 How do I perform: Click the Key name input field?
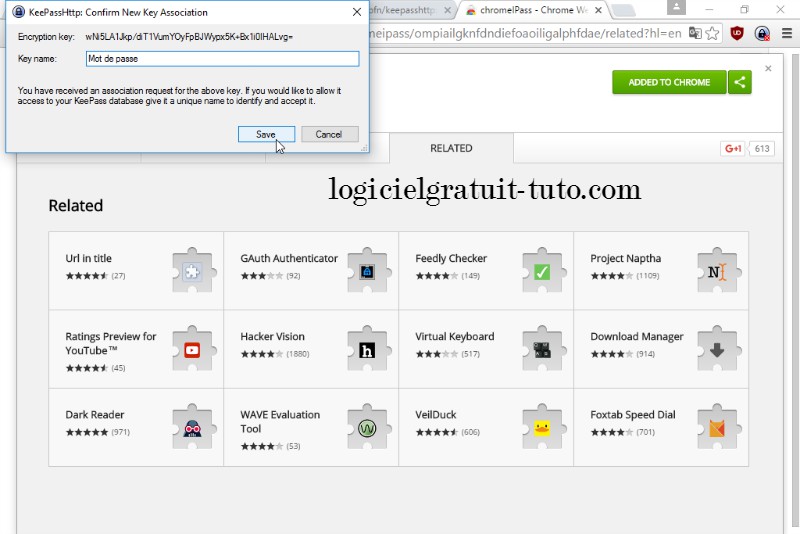pos(222,59)
